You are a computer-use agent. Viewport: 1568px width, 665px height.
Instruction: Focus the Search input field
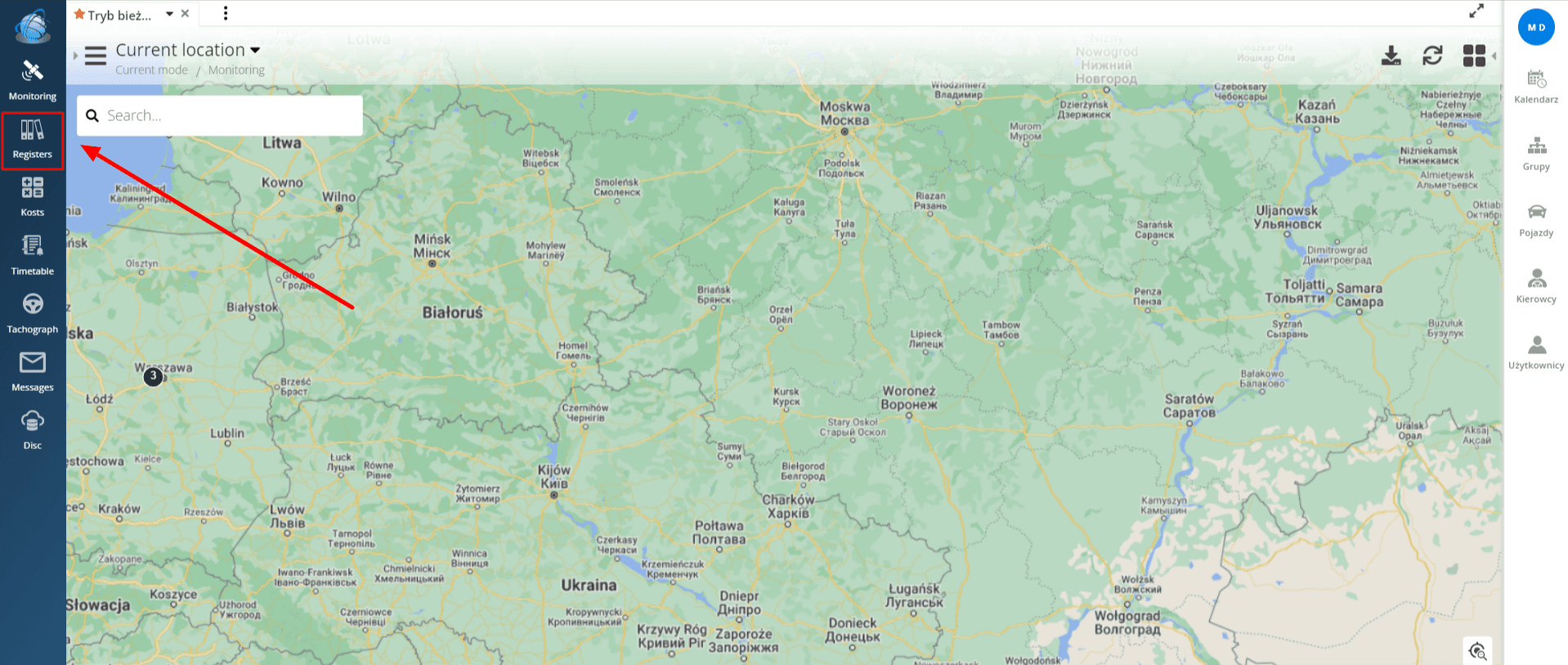click(220, 115)
